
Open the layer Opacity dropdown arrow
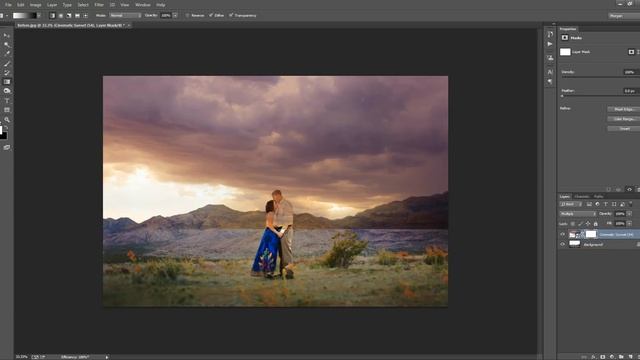629,214
